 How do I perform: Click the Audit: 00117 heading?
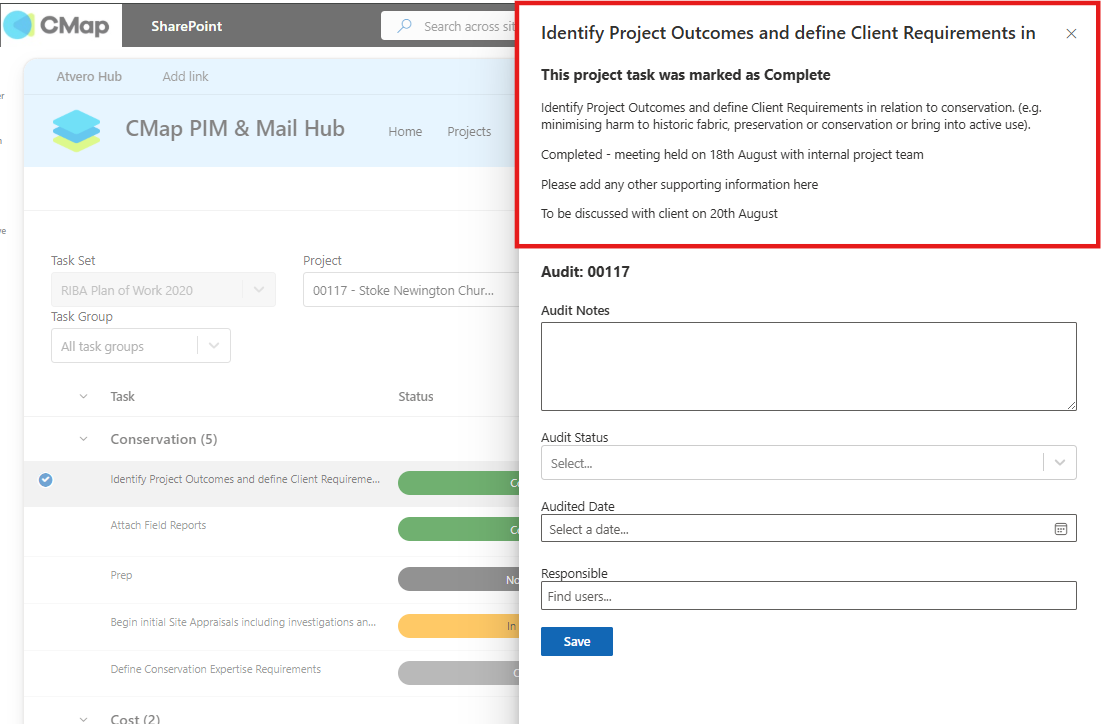[x=585, y=272]
